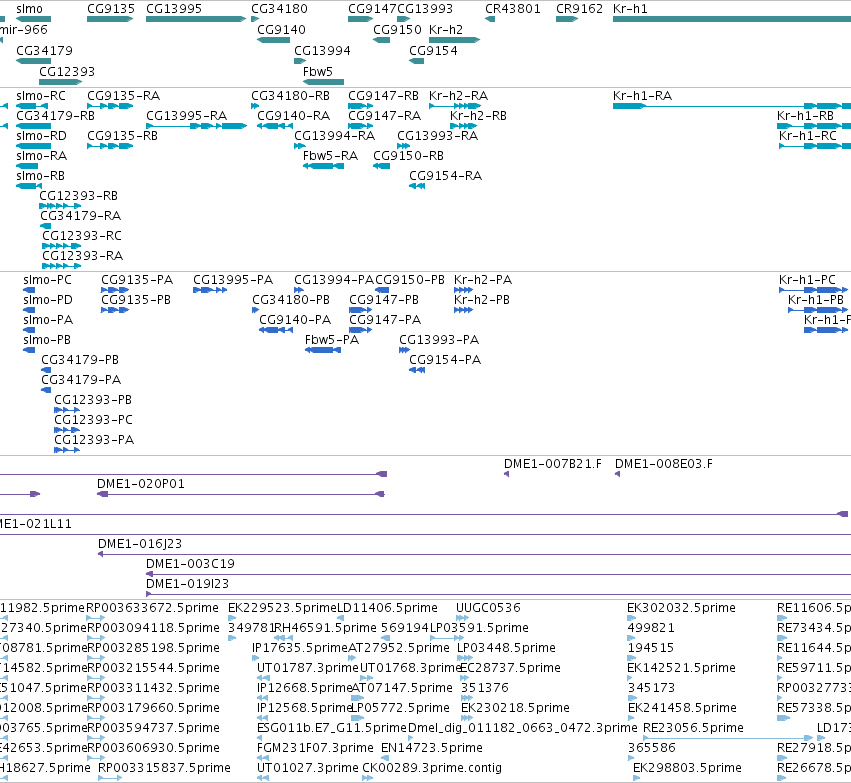Click the CG13995 gene label

[x=174, y=9]
